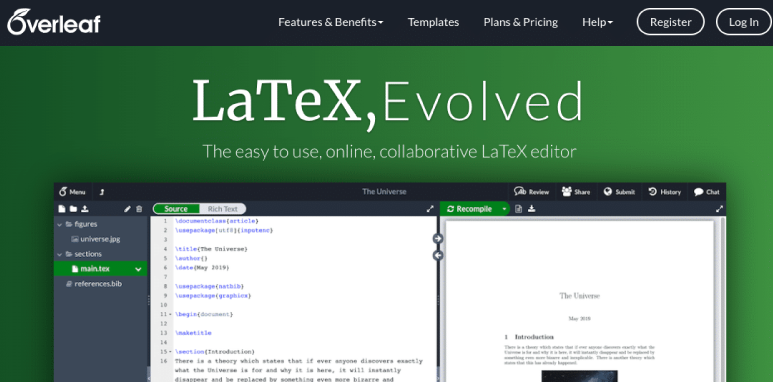This screenshot has width=773, height=382.
Task: Click the Register button
Action: 670,22
